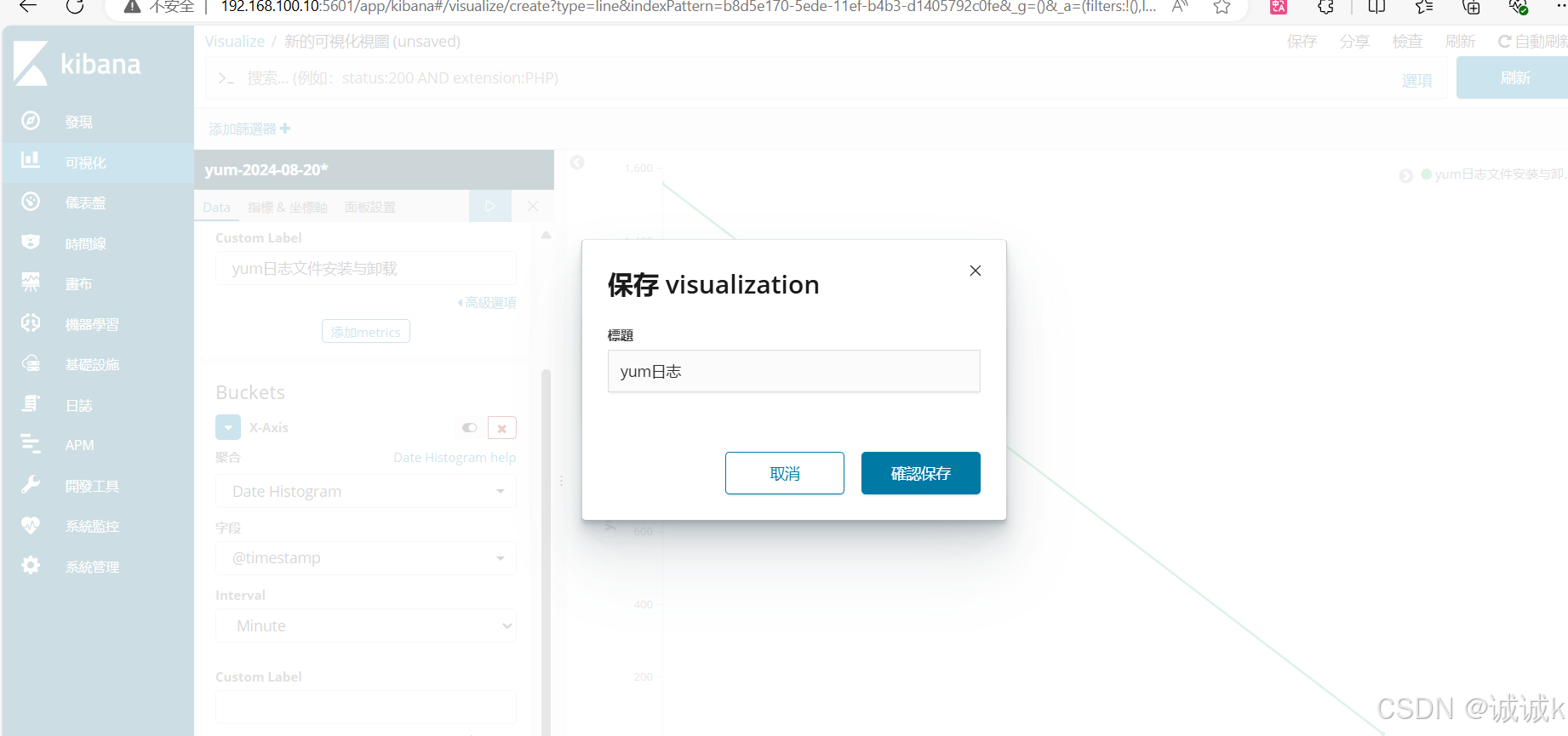
Task: Close the save visualization dialog with X
Action: (976, 271)
